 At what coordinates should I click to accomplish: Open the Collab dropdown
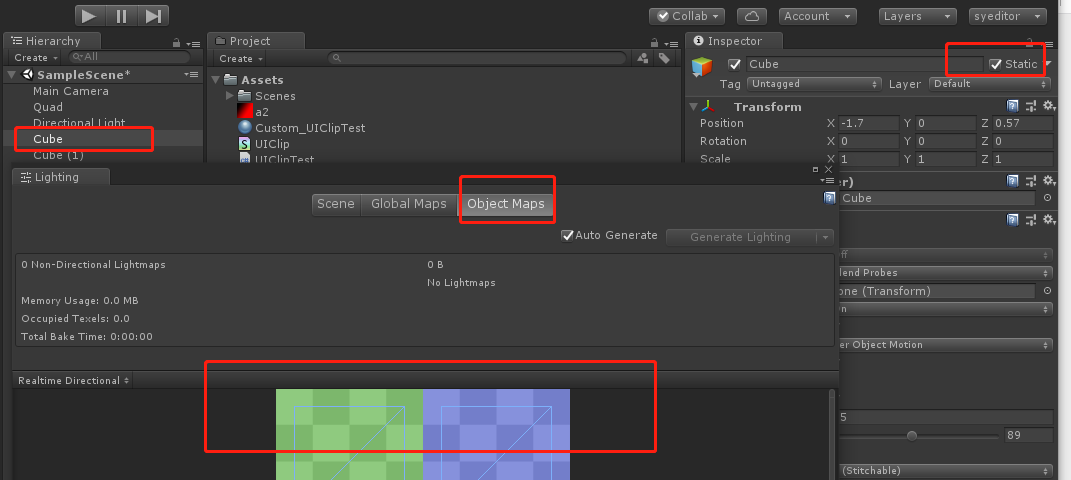(x=687, y=16)
